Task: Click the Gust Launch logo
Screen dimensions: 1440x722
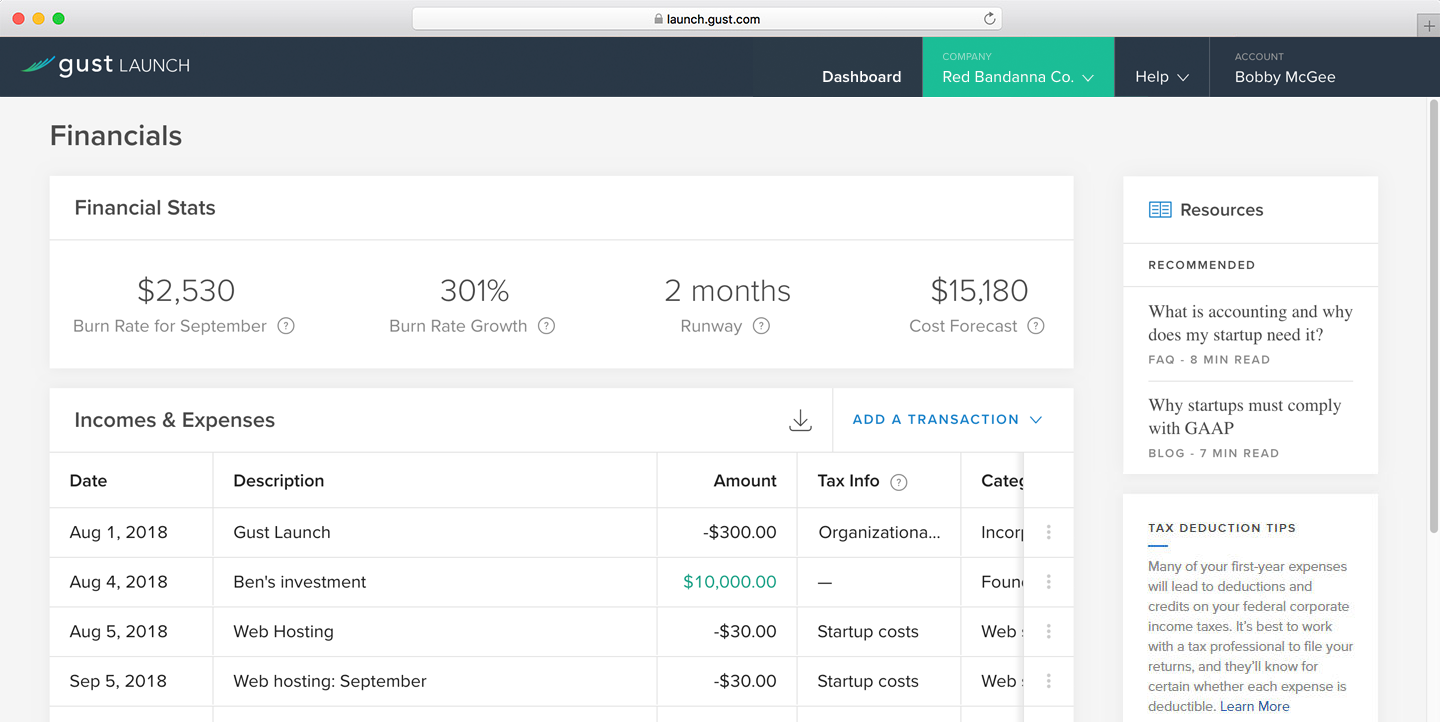Action: (x=106, y=66)
